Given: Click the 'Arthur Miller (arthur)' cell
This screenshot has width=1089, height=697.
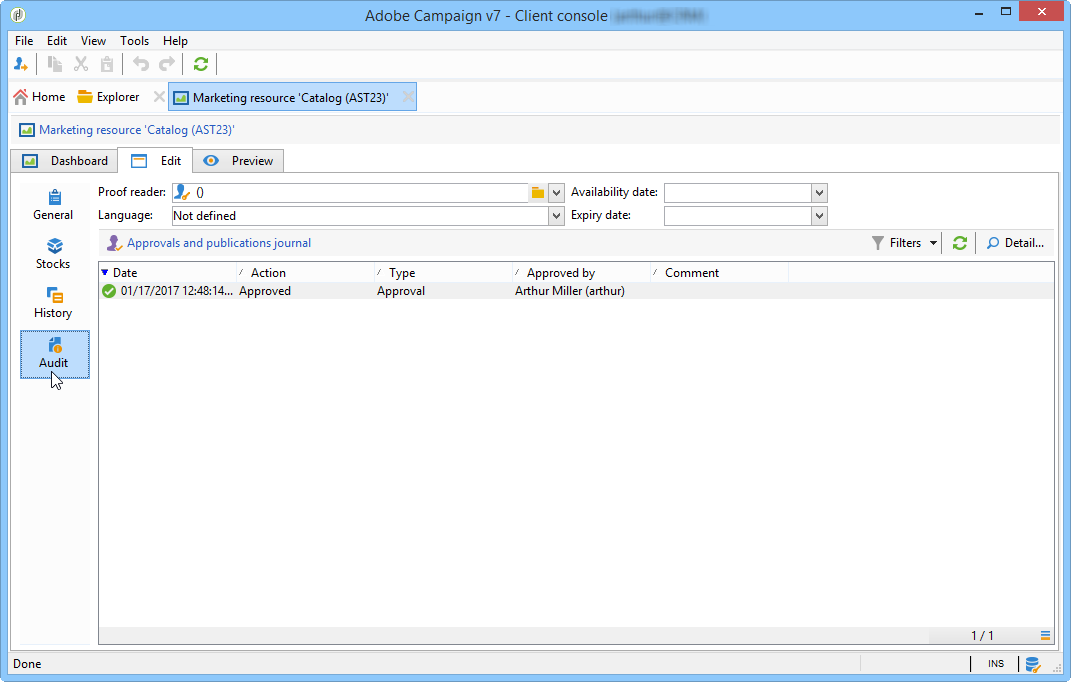Looking at the screenshot, I should pos(570,292).
